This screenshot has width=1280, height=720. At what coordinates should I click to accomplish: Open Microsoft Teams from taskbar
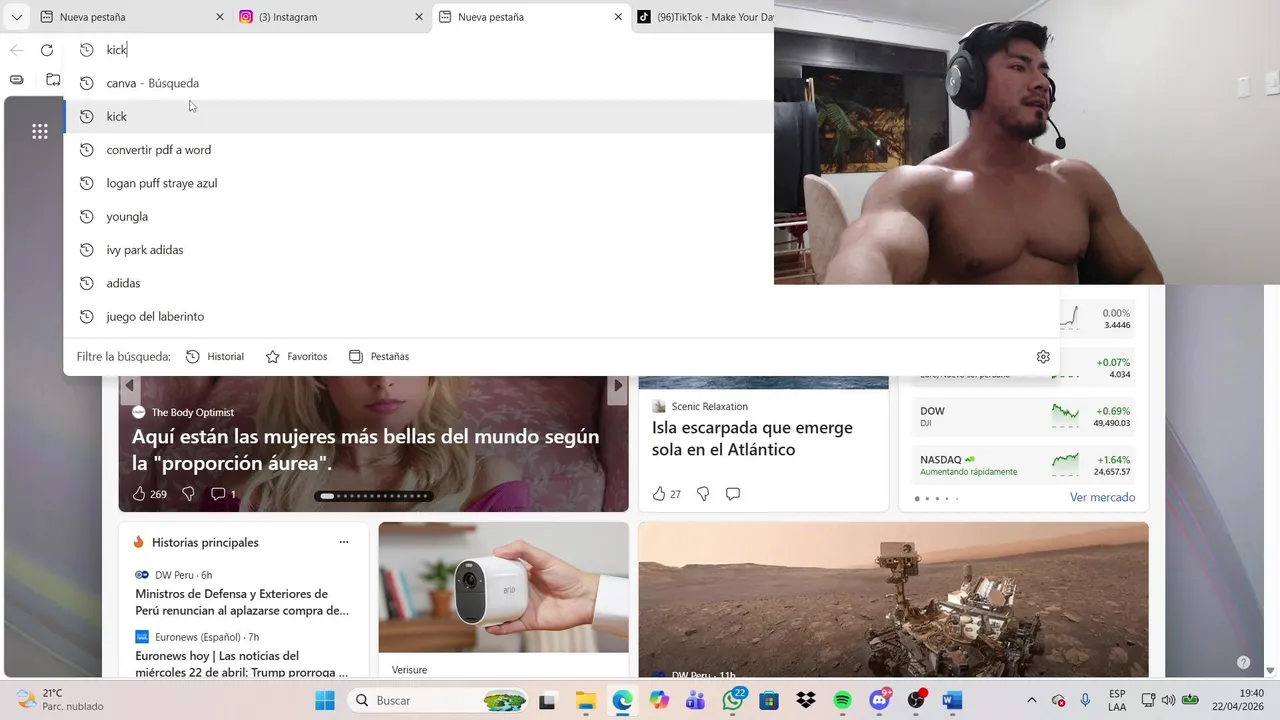click(695, 700)
